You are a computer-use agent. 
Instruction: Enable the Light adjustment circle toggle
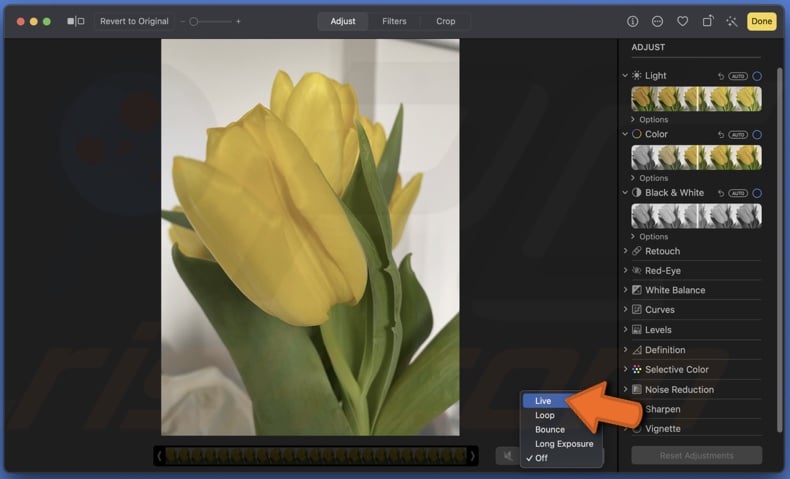click(757, 76)
